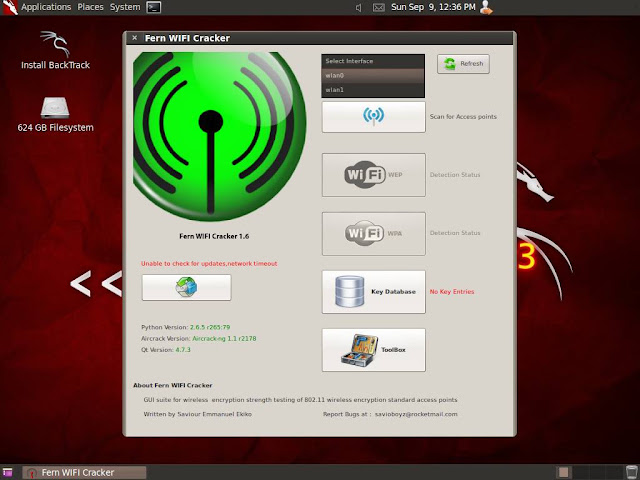
Task: Select the wlan1 interface
Action: click(373, 90)
